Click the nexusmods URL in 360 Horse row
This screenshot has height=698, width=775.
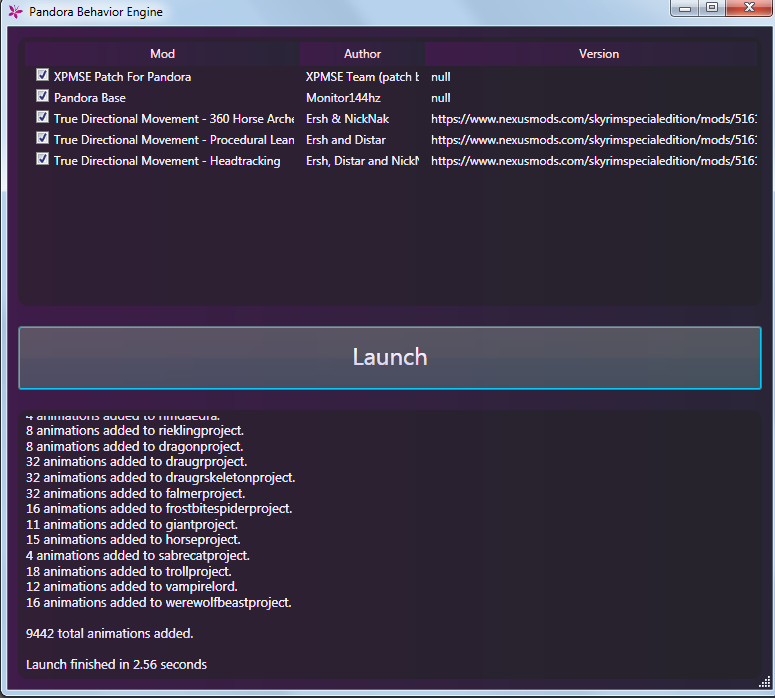594,119
